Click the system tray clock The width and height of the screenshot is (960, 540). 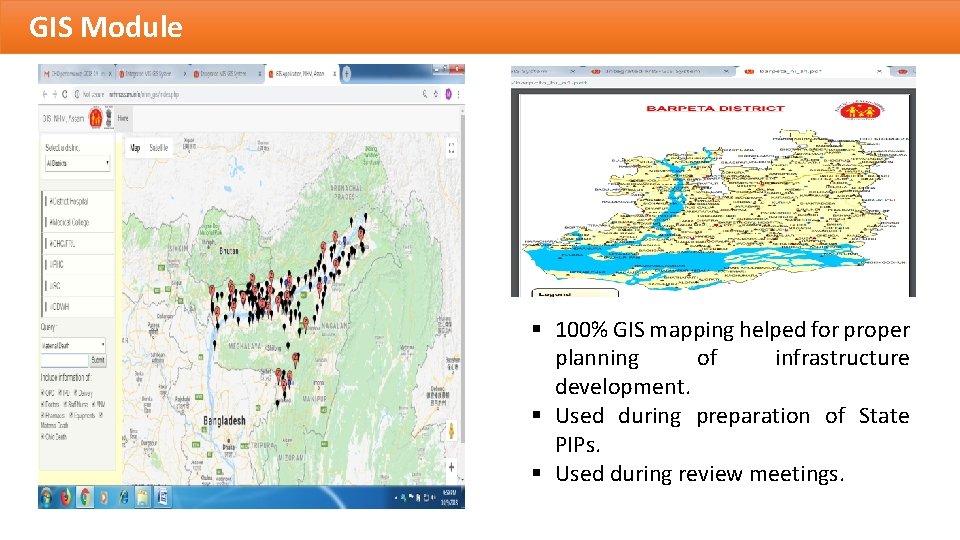(x=449, y=497)
